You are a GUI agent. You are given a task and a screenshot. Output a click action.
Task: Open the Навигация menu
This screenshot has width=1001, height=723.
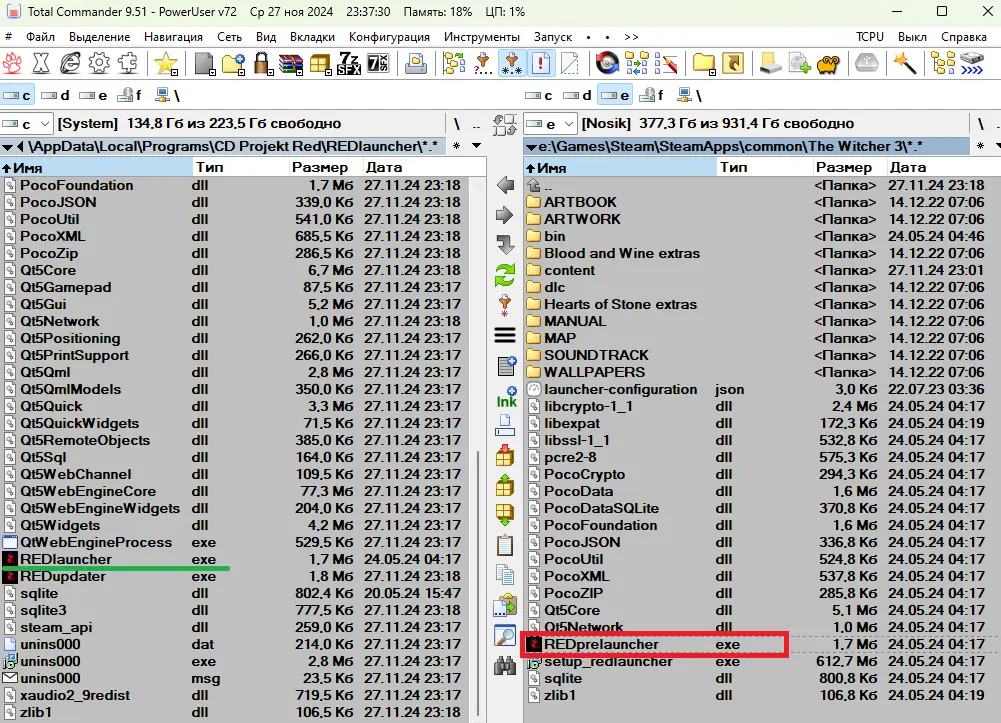pyautogui.click(x=173, y=37)
